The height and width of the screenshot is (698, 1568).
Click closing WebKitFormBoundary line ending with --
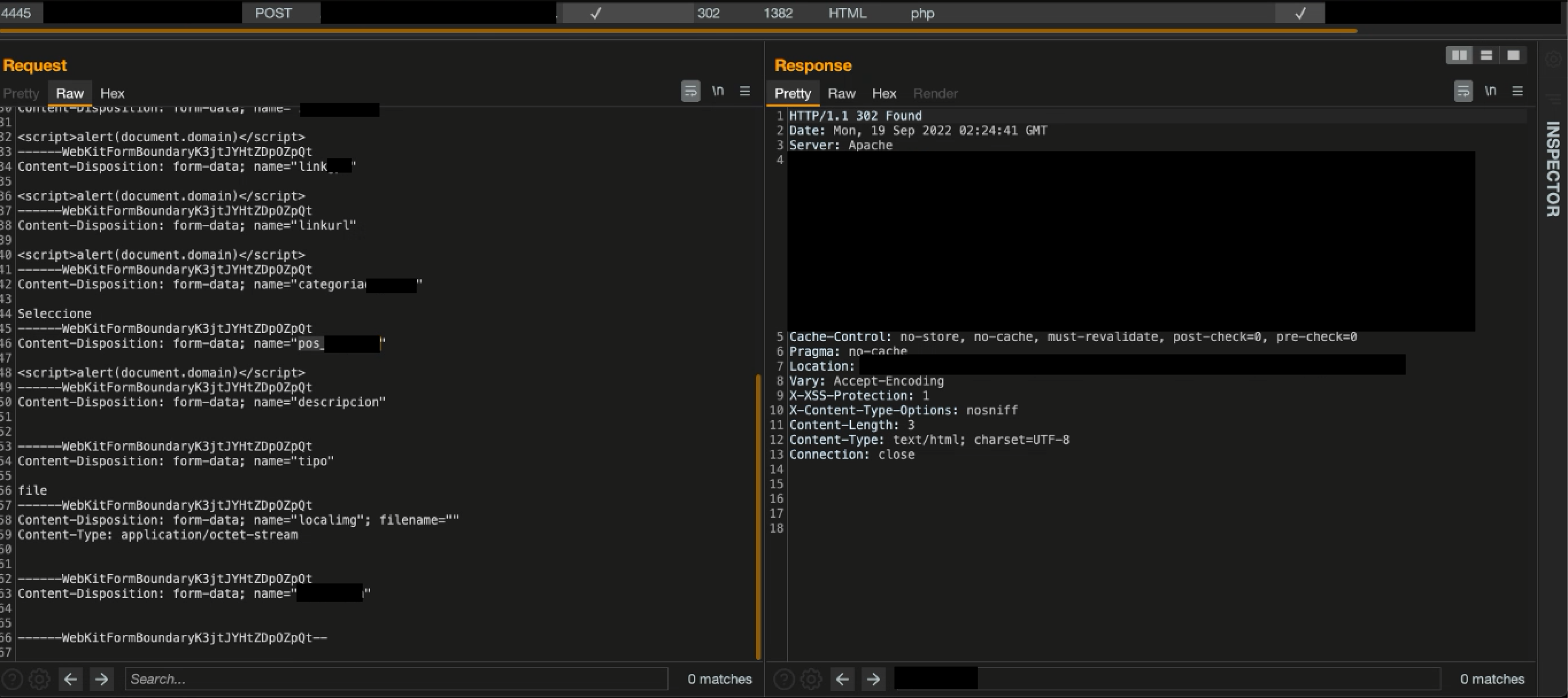click(x=172, y=637)
